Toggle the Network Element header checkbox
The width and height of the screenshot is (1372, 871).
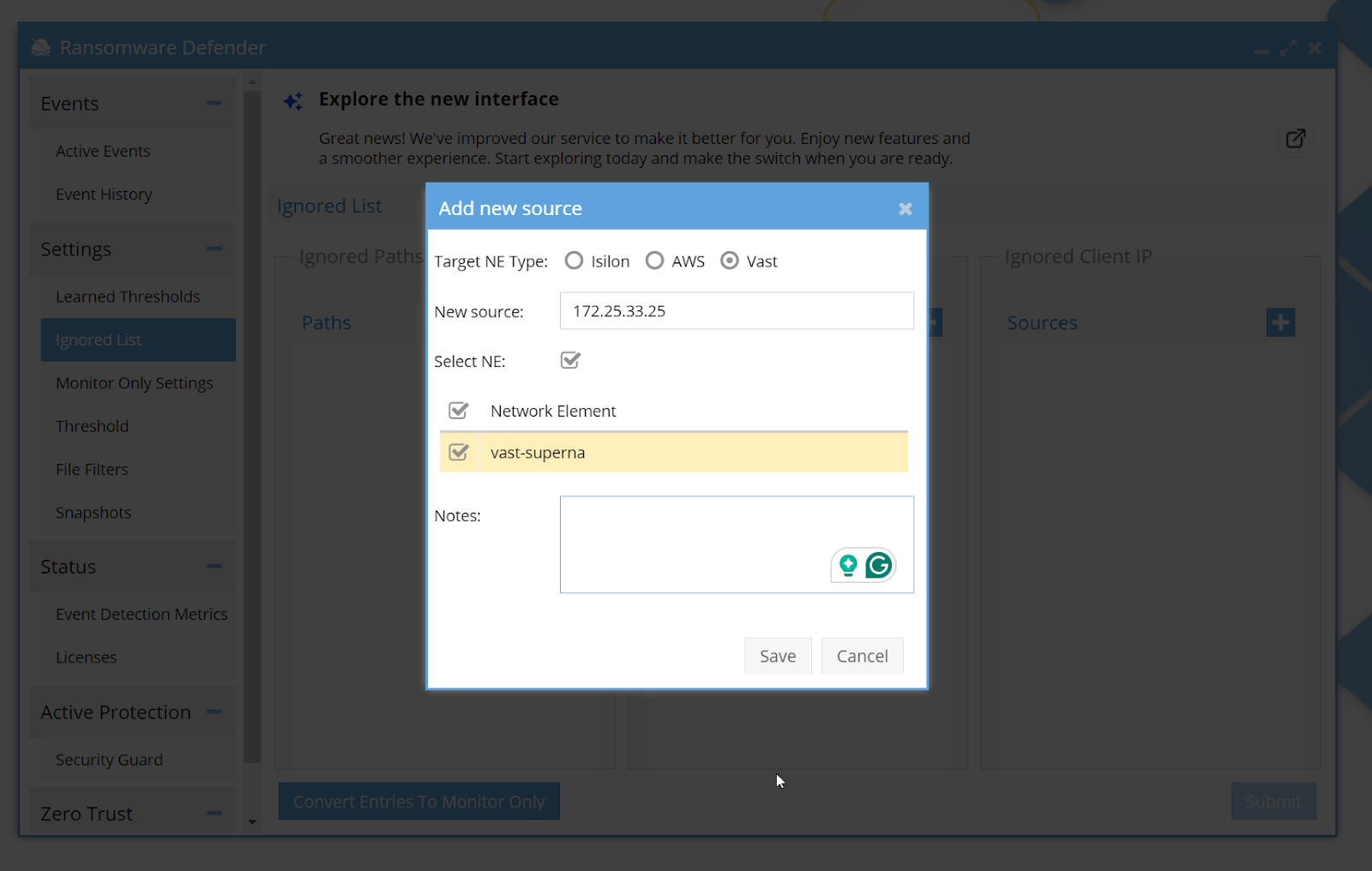coord(459,411)
